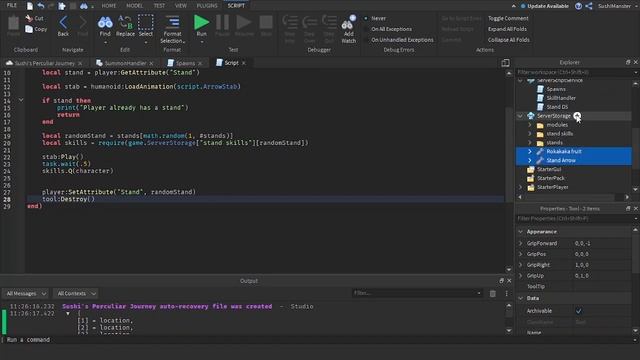Open the Spawns document tab

185,63
